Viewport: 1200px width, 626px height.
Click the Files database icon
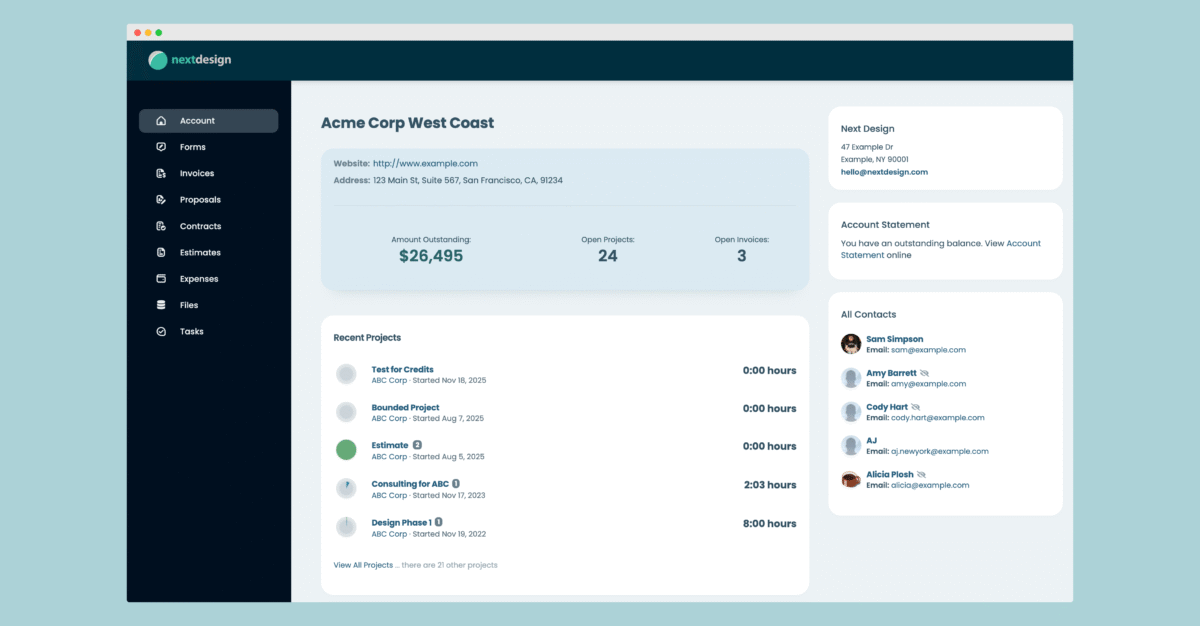(x=160, y=304)
